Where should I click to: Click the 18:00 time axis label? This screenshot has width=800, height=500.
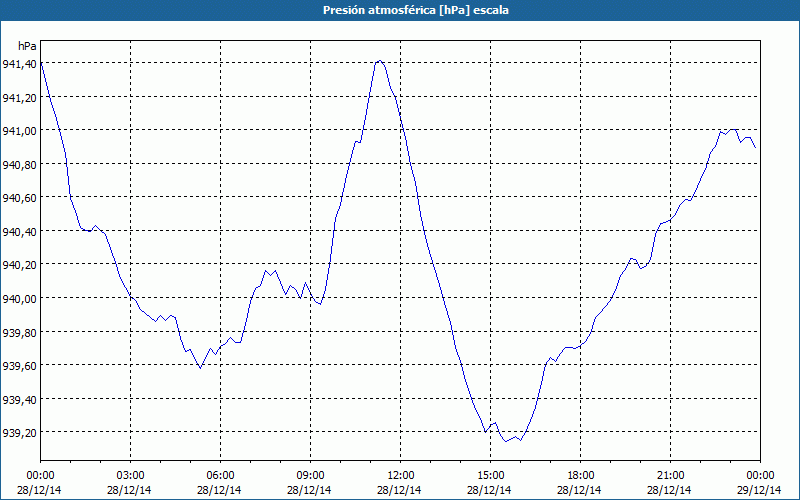581,476
